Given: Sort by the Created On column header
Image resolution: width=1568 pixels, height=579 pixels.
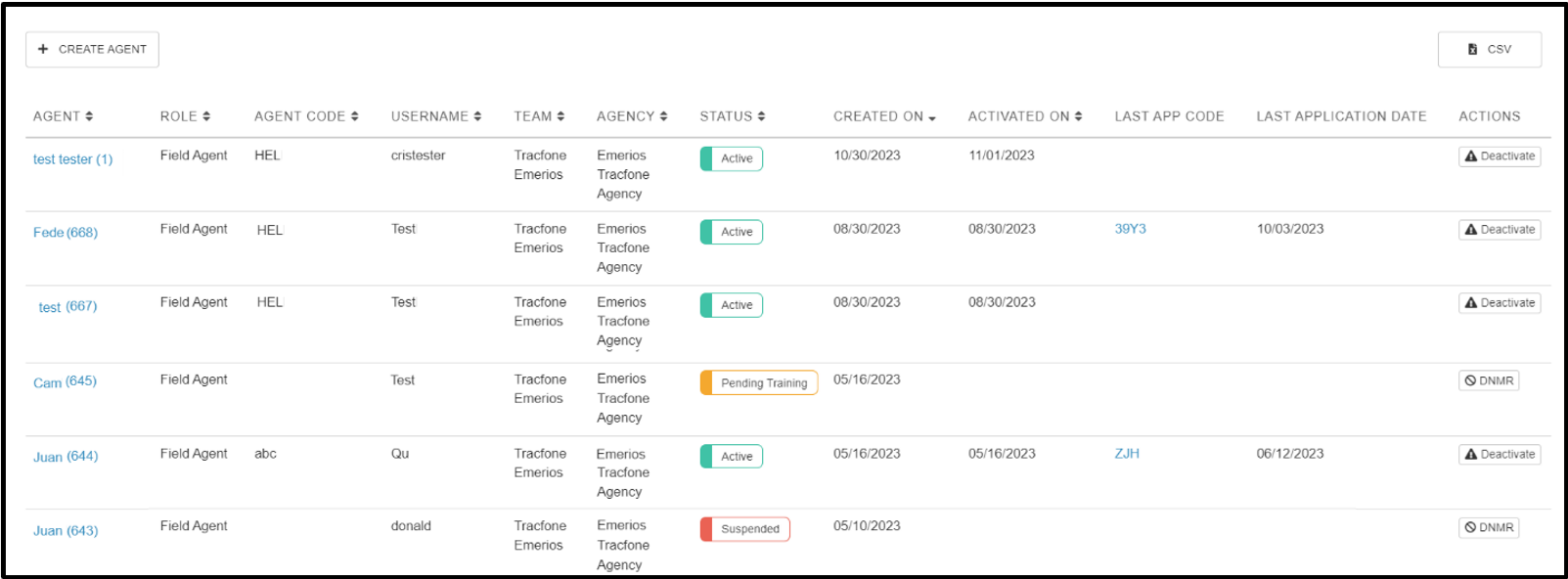Looking at the screenshot, I should point(884,116).
